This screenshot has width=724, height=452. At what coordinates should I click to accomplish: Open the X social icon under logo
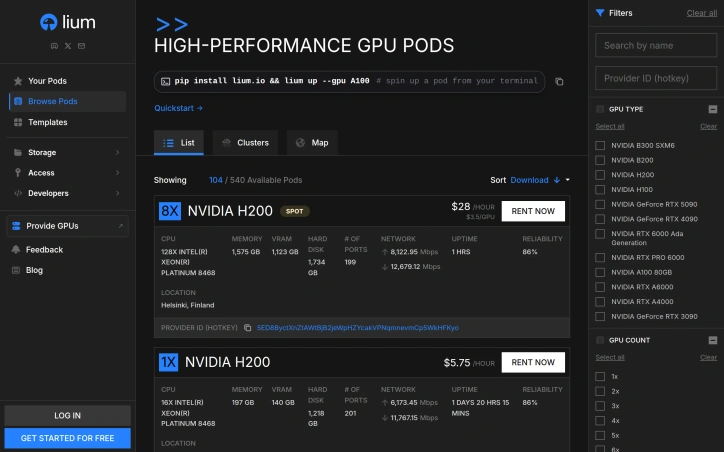pyautogui.click(x=68, y=46)
